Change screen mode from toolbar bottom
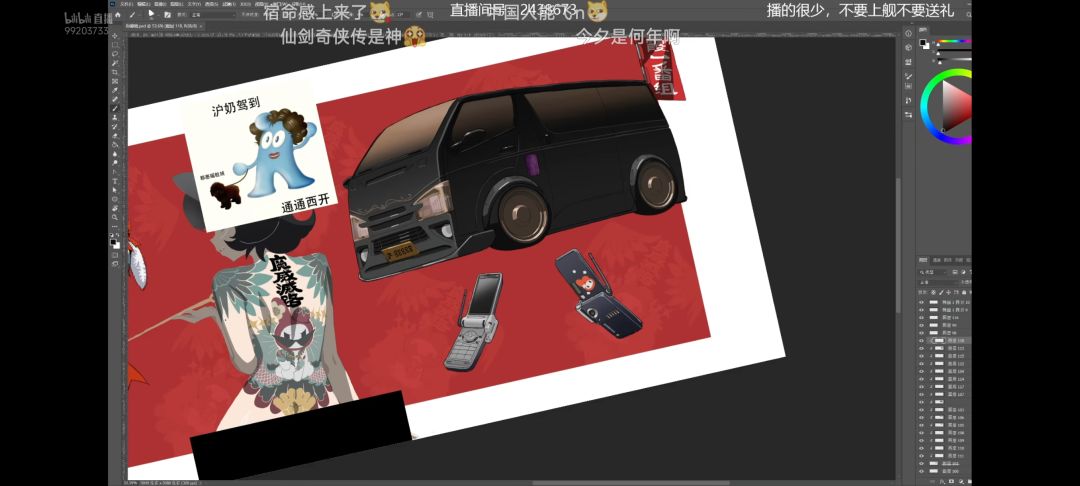The width and height of the screenshot is (1080, 486). pyautogui.click(x=114, y=264)
